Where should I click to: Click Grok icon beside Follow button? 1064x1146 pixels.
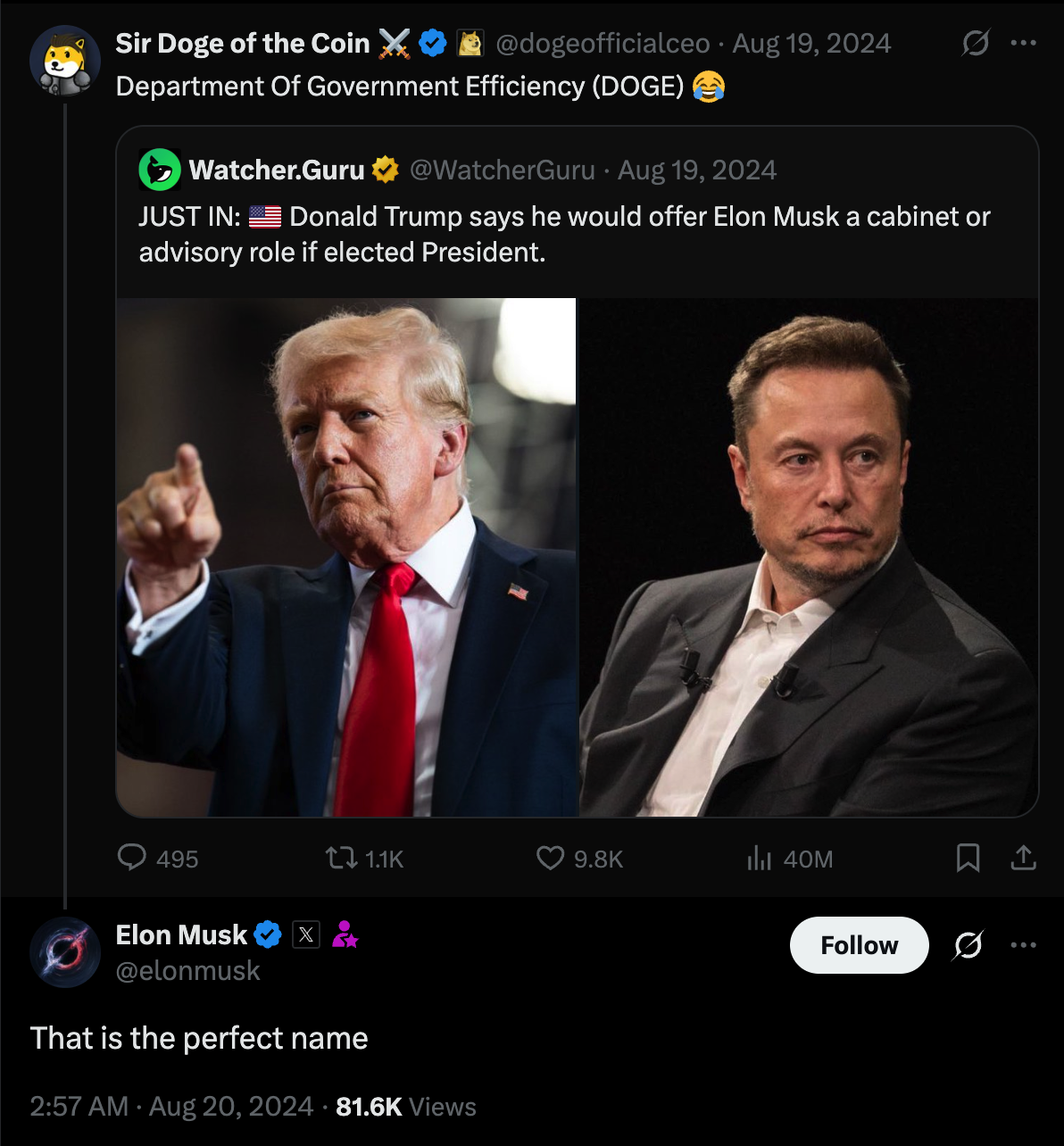(968, 945)
